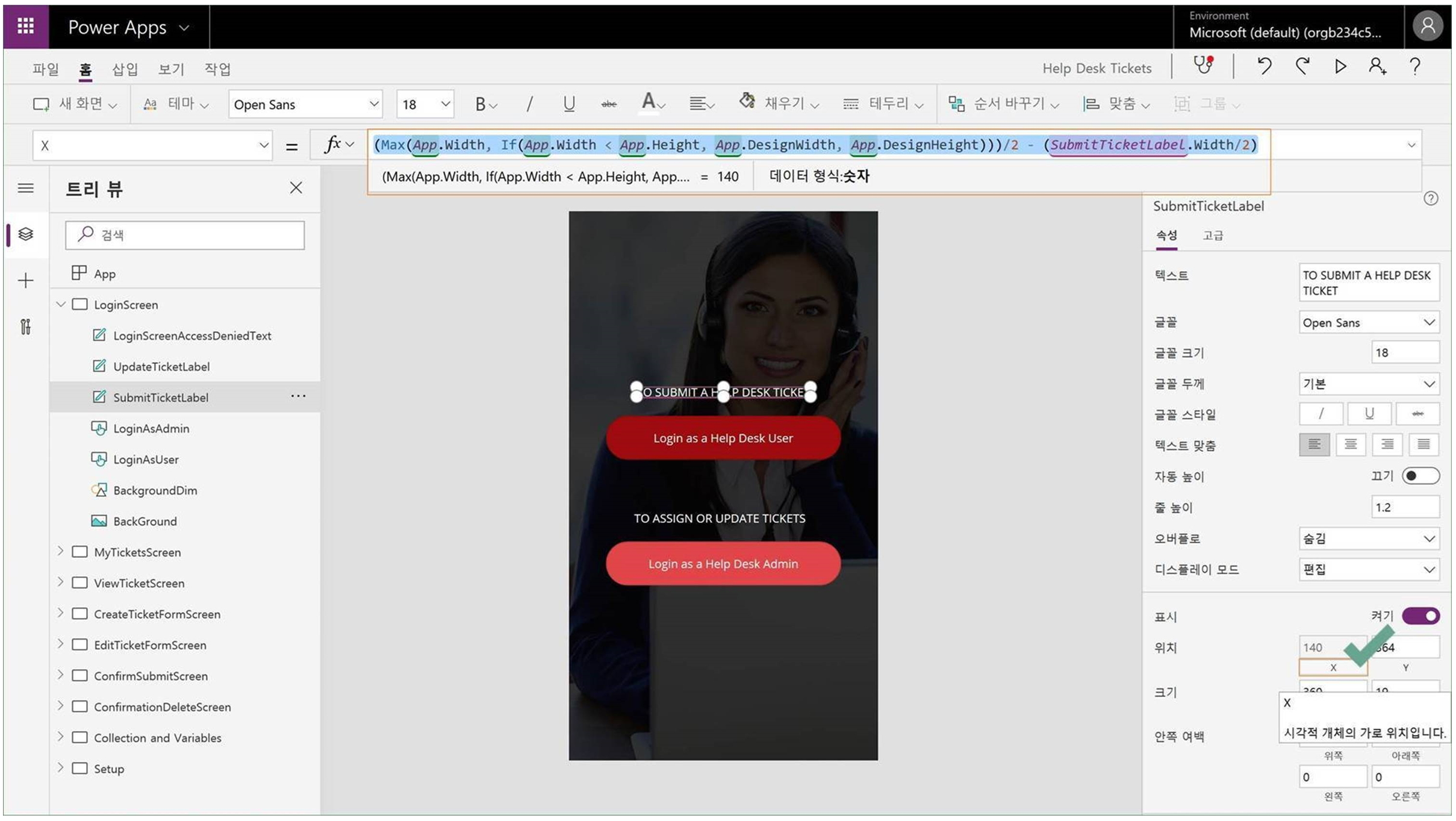Screen dimensions: 1456x821
Task: Open the advanced tools icon in left rail
Action: click(x=25, y=327)
